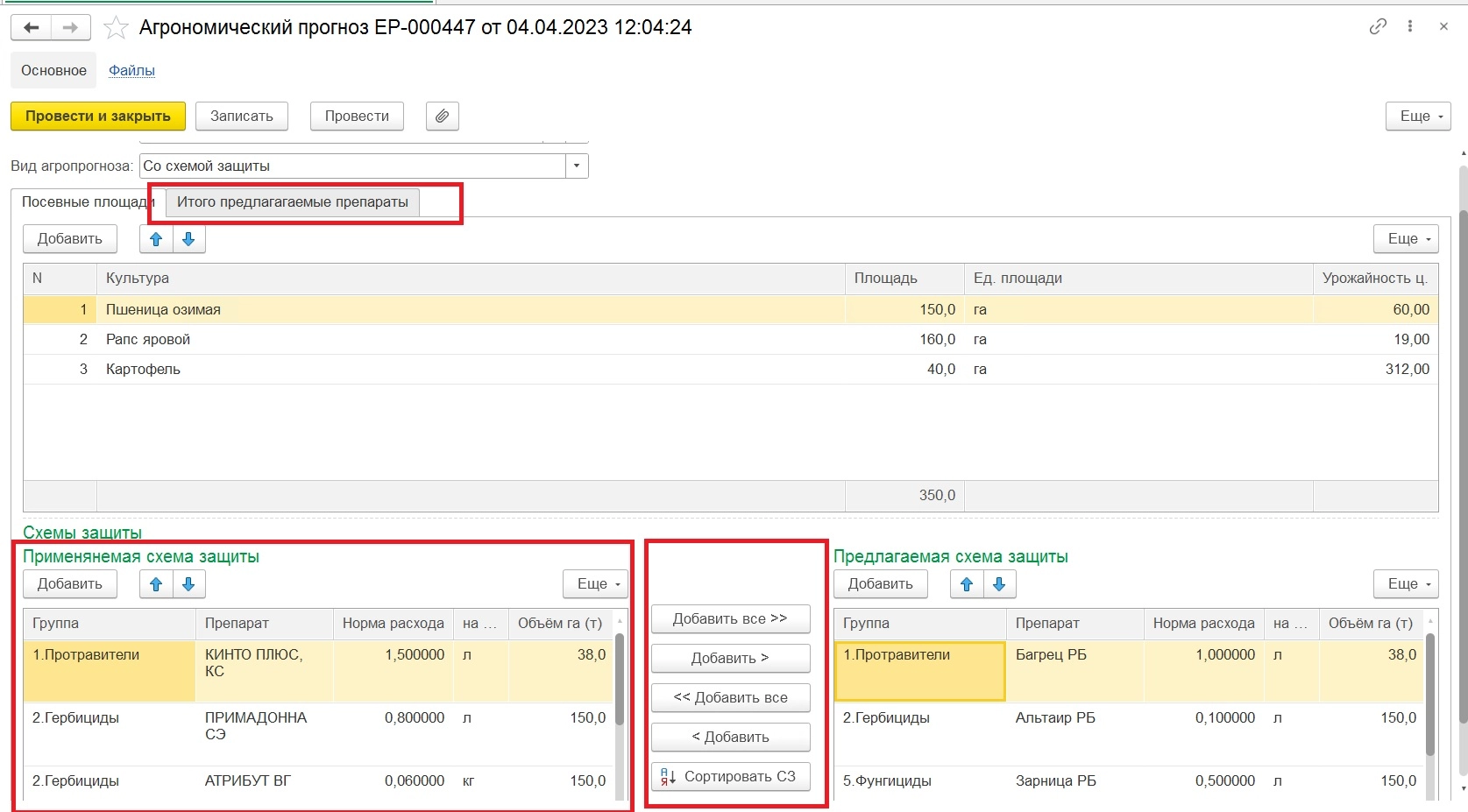Copy link using chain icon
The image size is (1468, 812).
coord(1378,26)
